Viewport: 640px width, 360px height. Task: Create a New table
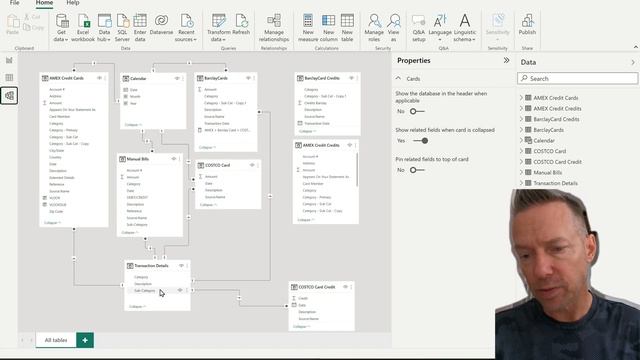347,27
